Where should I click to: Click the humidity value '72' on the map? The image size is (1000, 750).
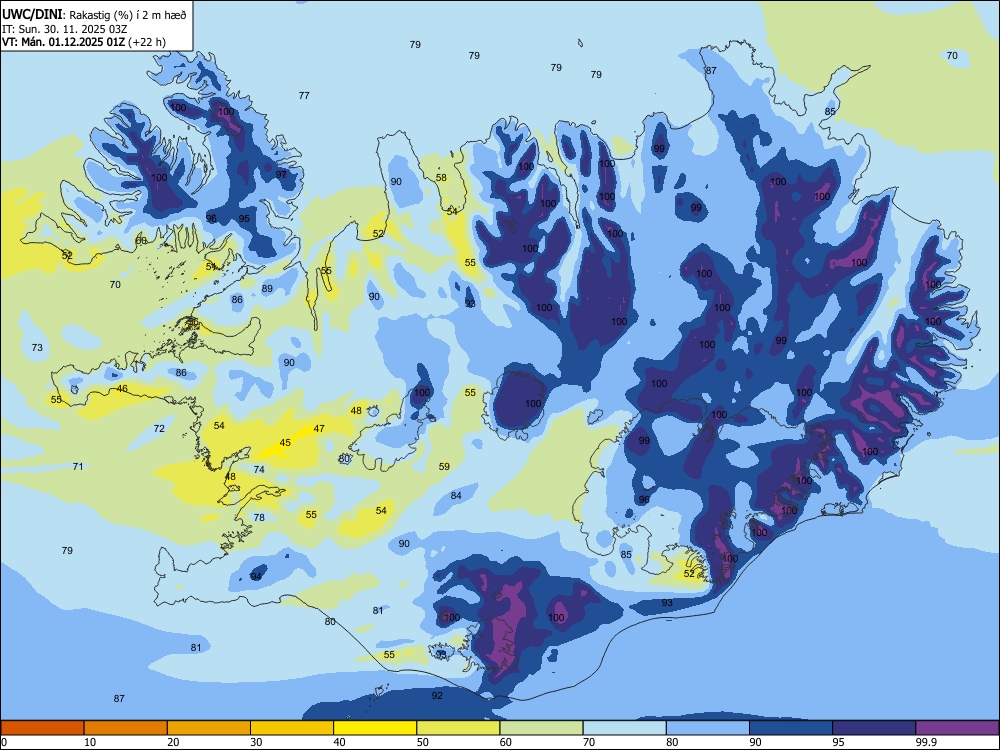(x=159, y=429)
